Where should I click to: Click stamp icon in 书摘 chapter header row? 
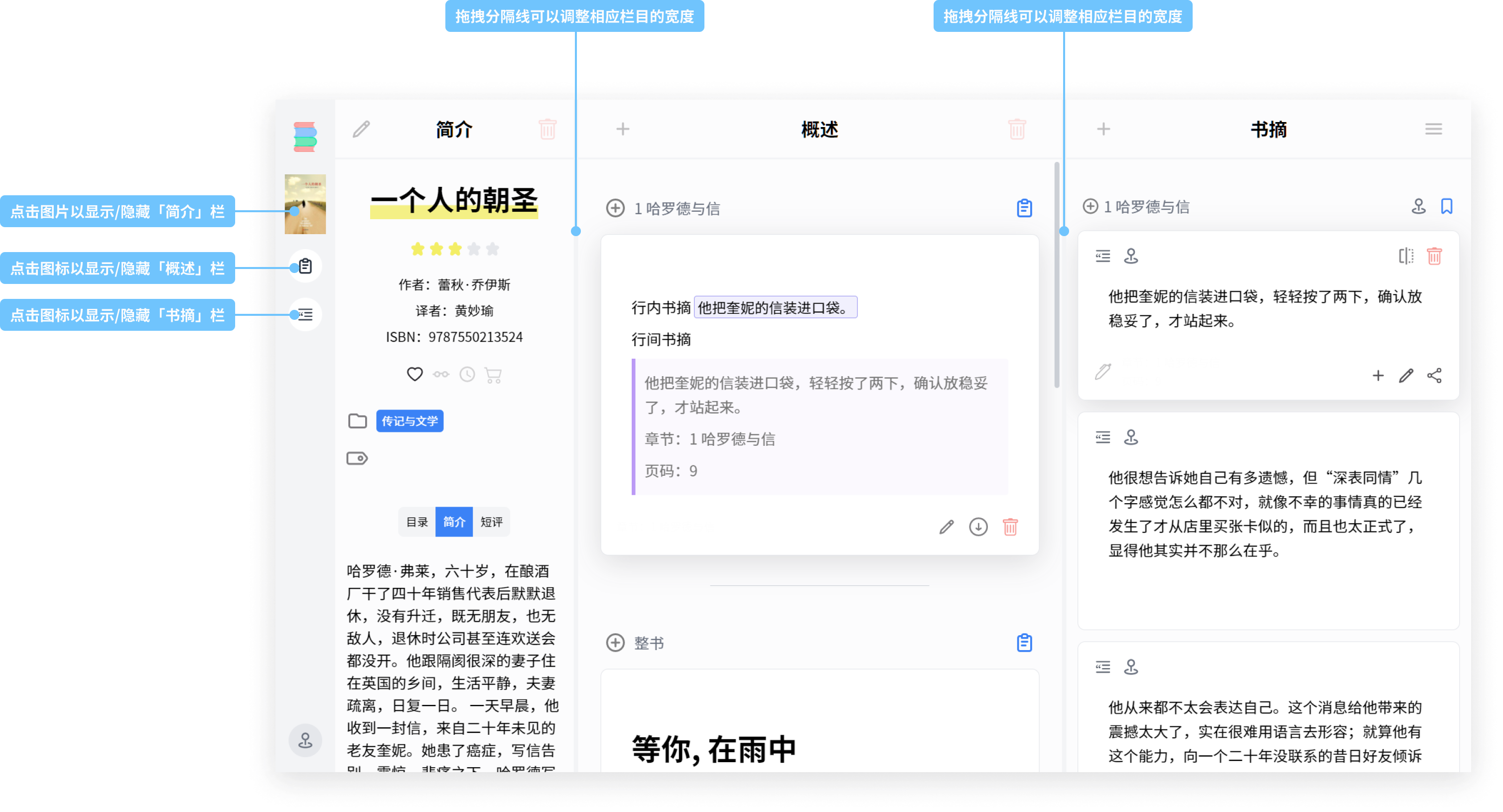pos(1418,206)
